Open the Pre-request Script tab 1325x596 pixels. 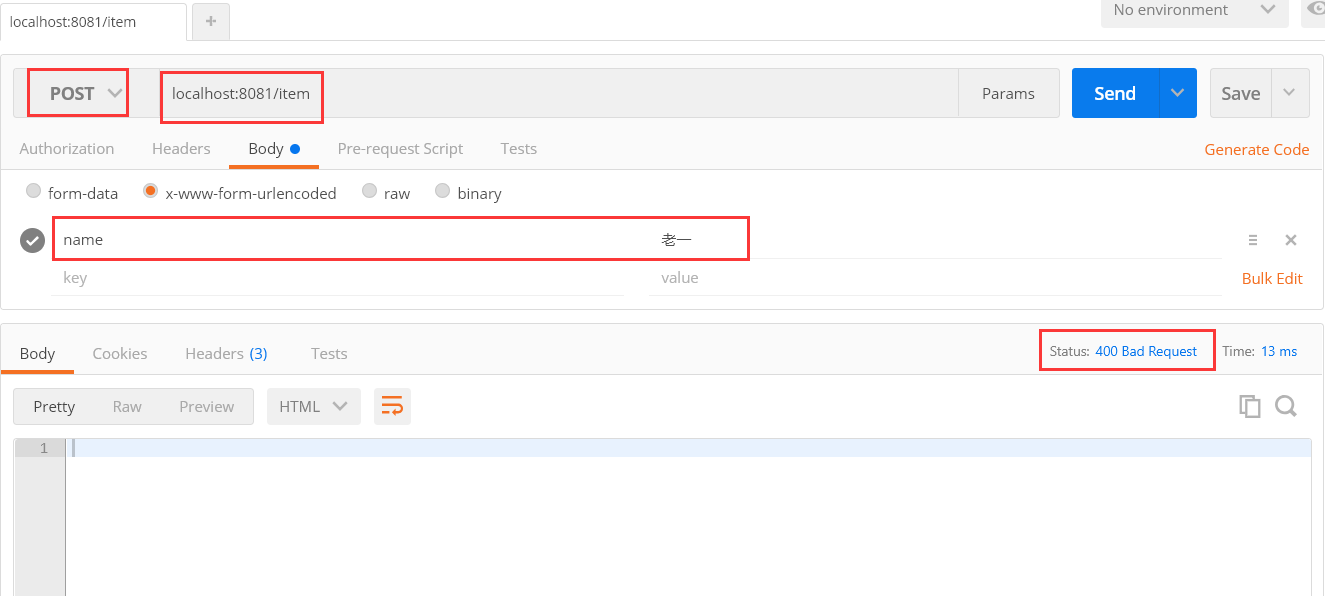pyautogui.click(x=400, y=148)
